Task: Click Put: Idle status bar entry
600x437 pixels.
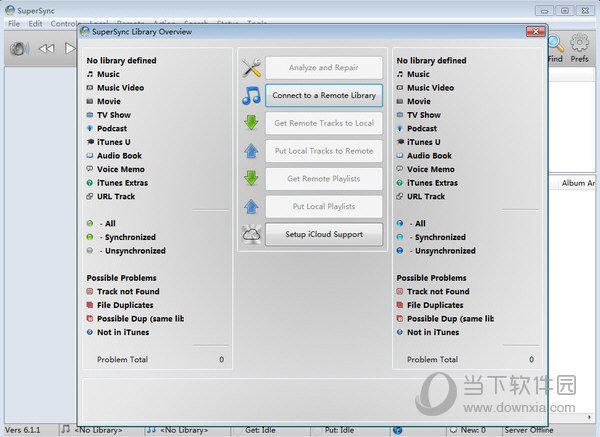Action: click(339, 430)
